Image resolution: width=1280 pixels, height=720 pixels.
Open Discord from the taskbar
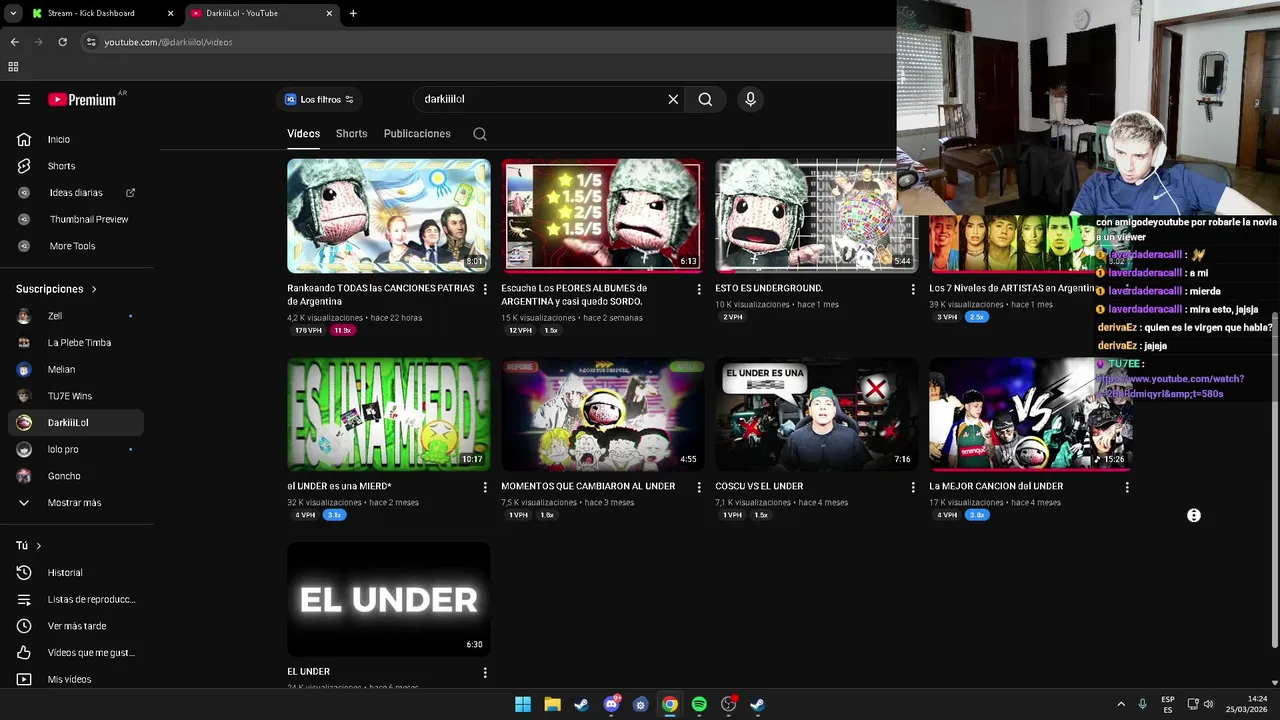611,704
